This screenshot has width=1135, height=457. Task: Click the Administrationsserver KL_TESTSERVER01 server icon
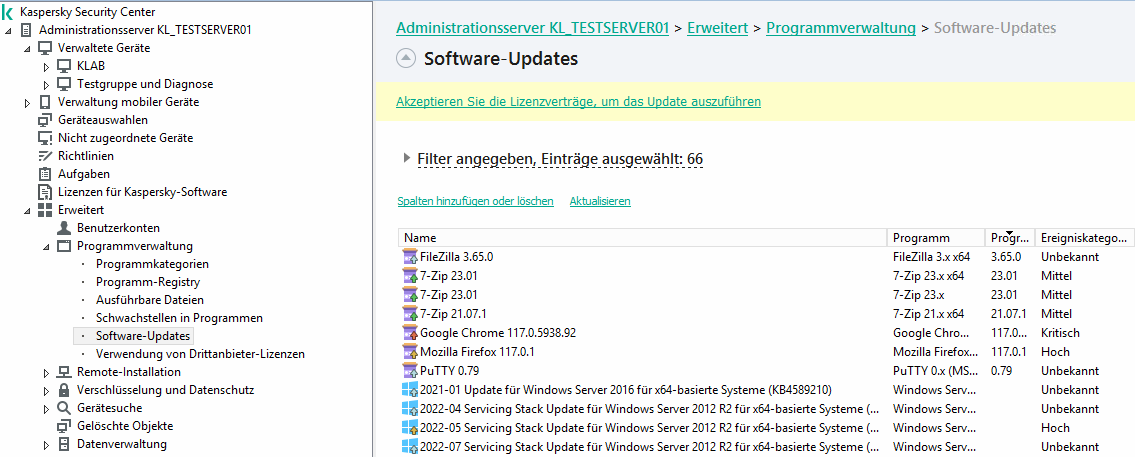point(27,30)
